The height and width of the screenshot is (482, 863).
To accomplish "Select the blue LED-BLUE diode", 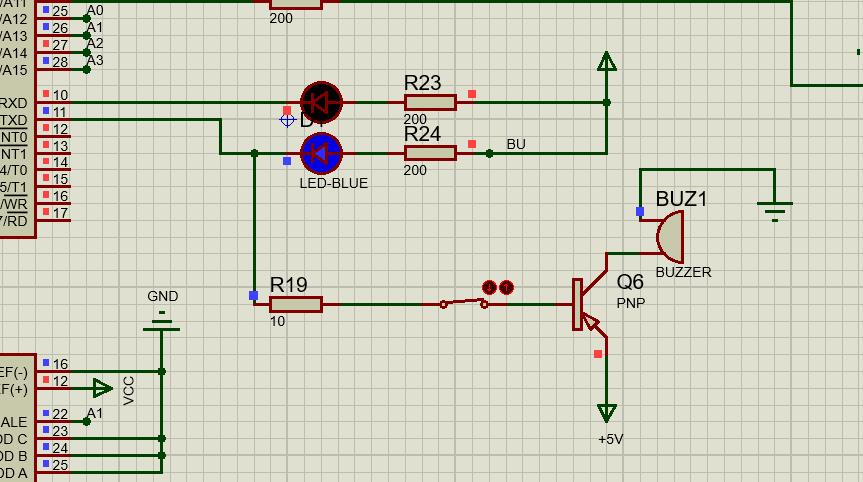I will pos(321,154).
